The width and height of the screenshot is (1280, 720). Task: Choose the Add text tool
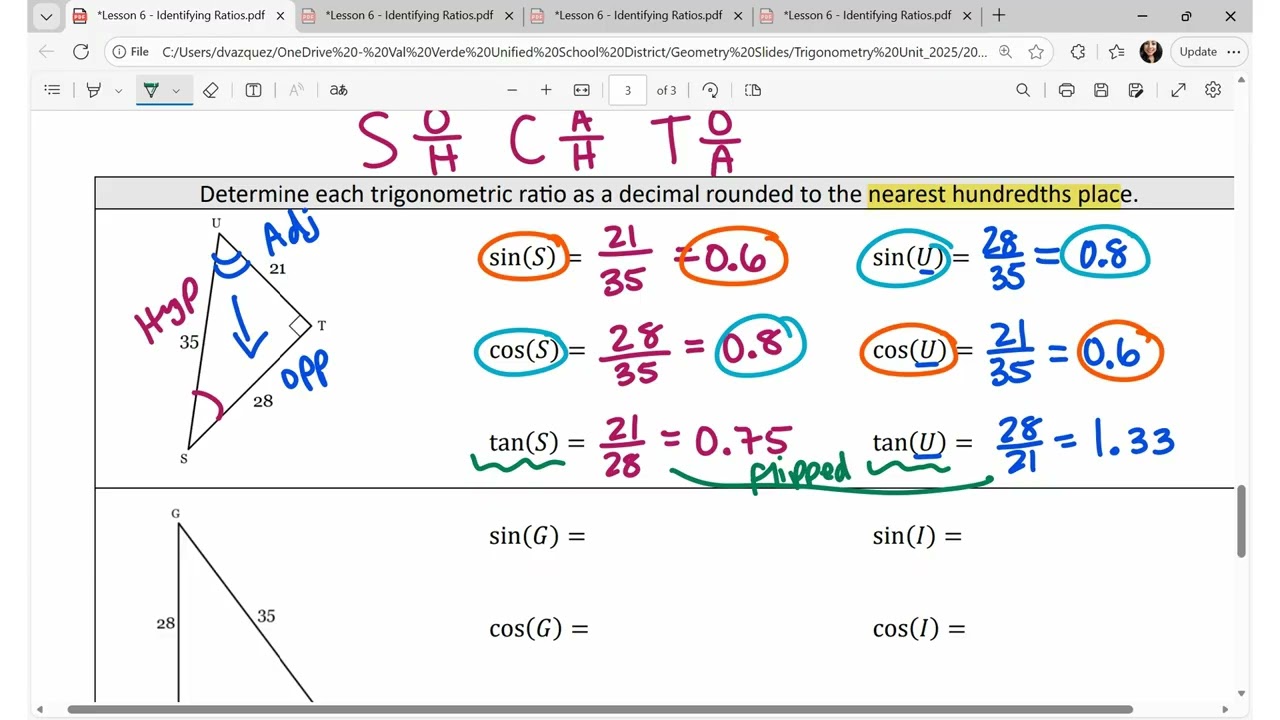(x=254, y=90)
